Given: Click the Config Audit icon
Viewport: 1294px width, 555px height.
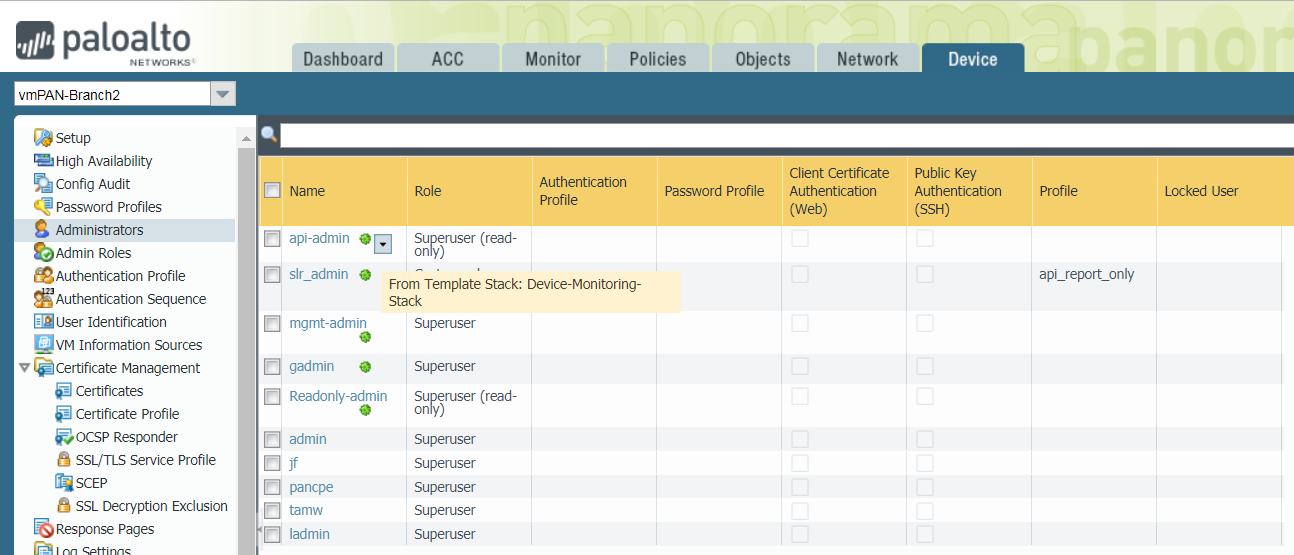Looking at the screenshot, I should click(43, 184).
